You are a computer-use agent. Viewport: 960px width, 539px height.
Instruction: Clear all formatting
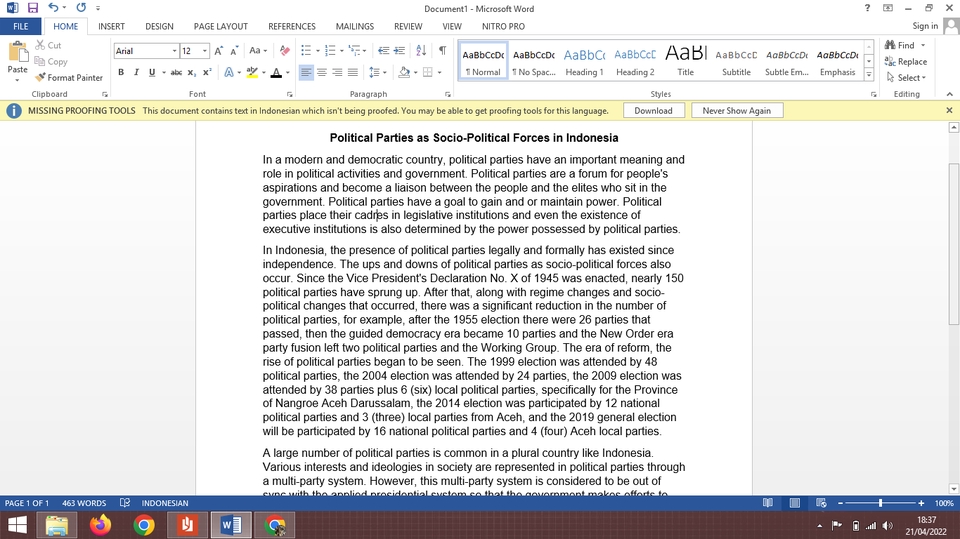click(285, 51)
